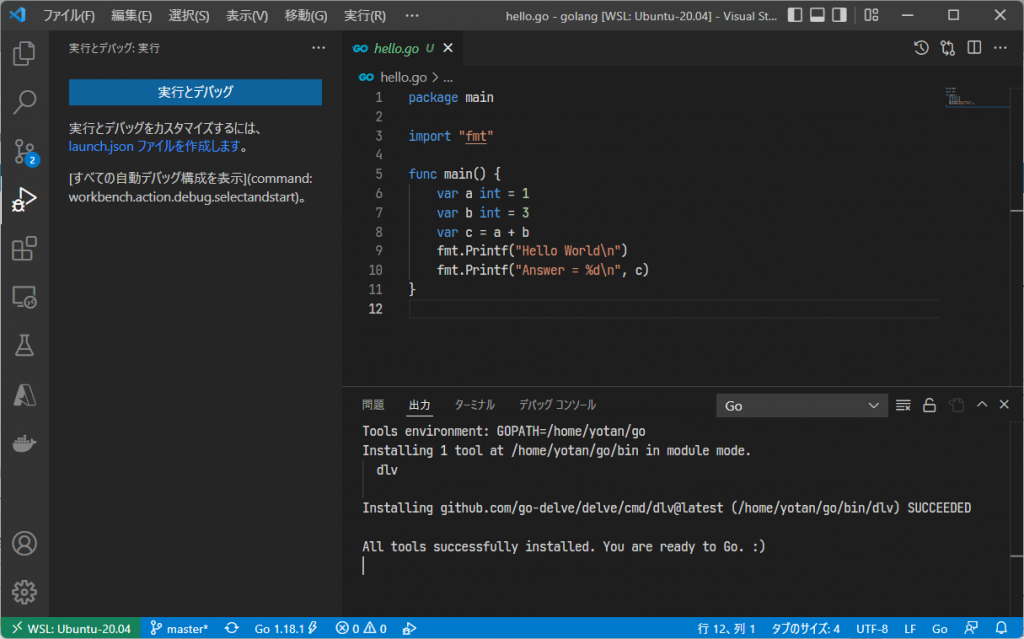This screenshot has height=639, width=1024.
Task: Open the 選択(S) menu
Action: pos(189,15)
